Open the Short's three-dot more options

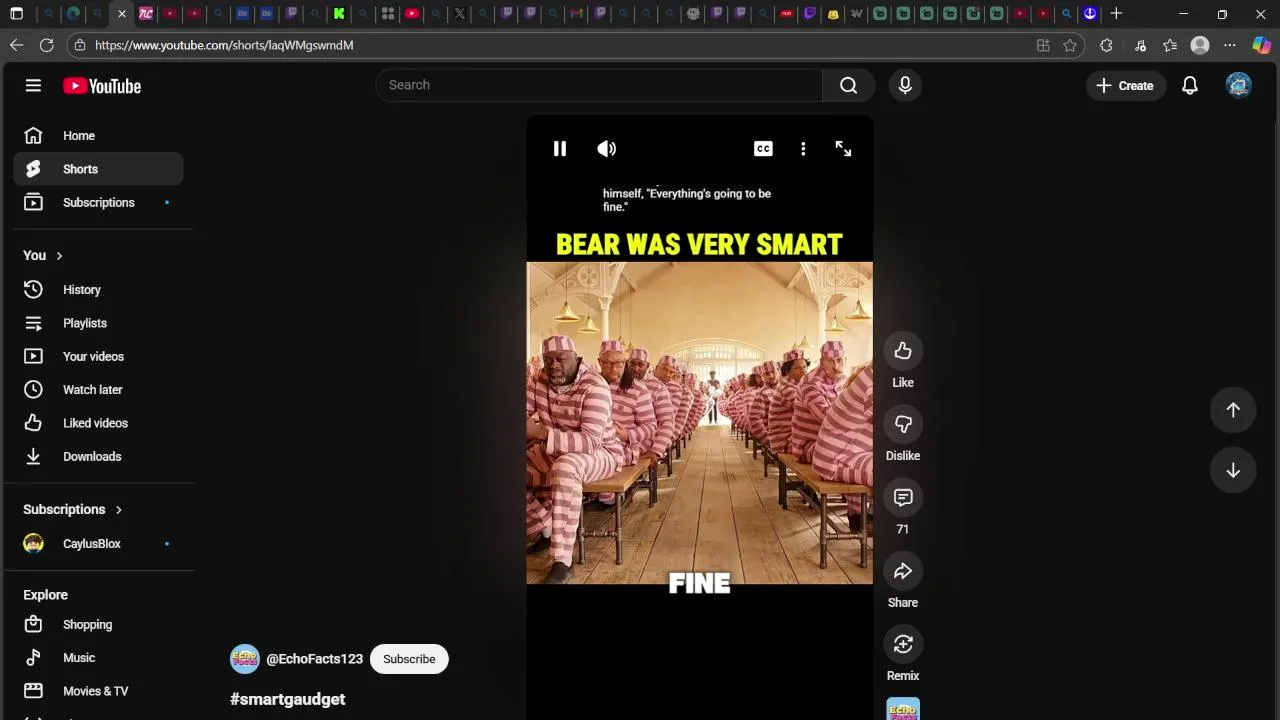(803, 149)
